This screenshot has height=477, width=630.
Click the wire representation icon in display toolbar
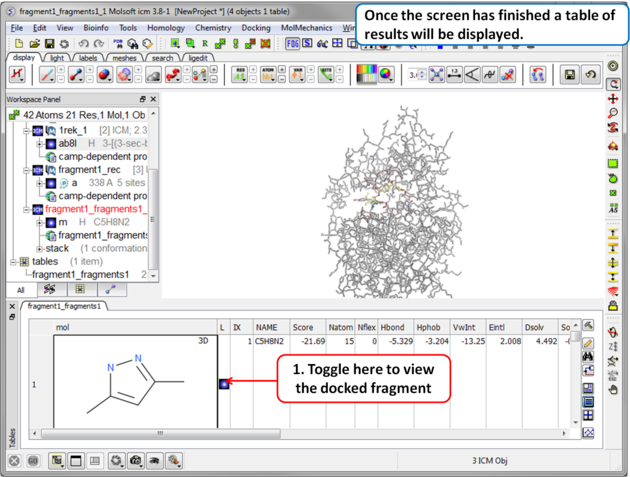pos(48,75)
